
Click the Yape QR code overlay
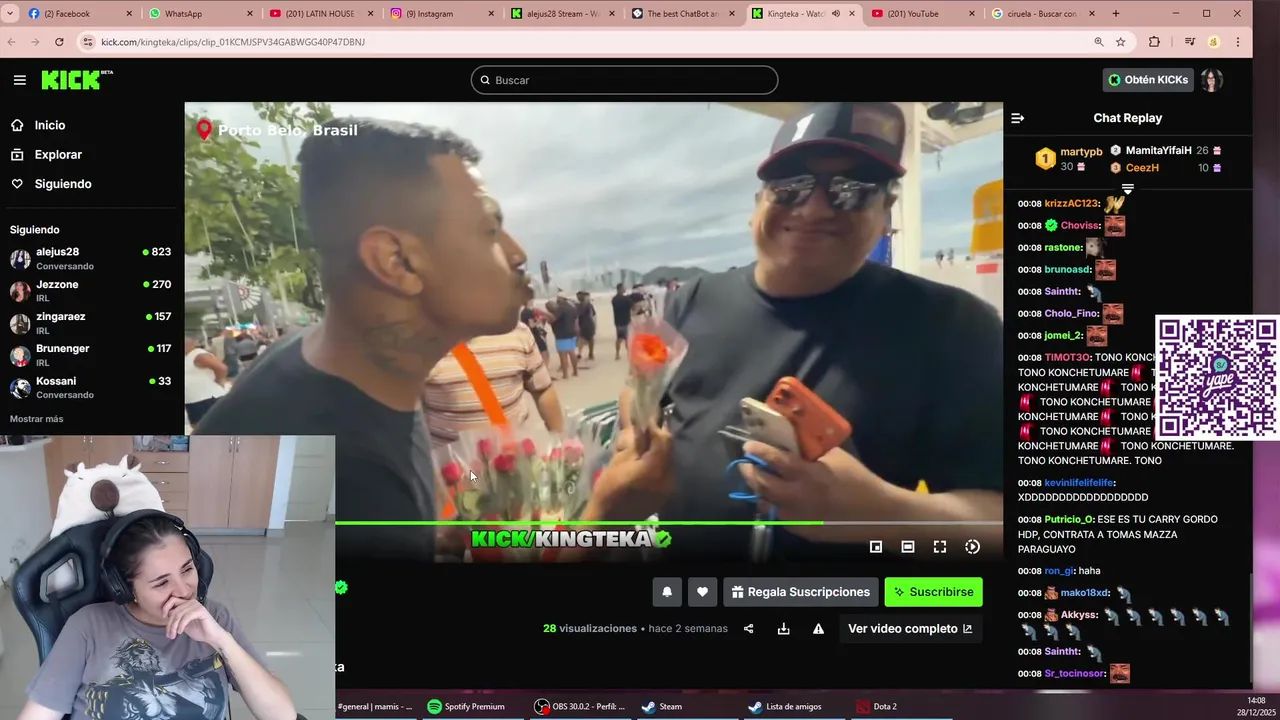1217,378
